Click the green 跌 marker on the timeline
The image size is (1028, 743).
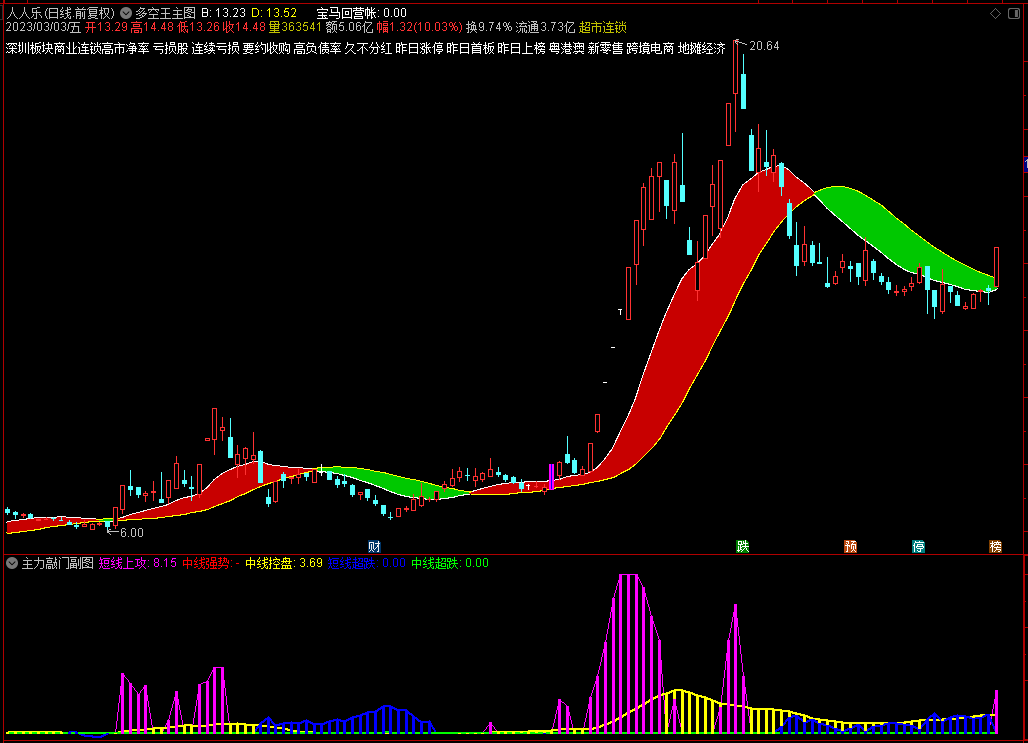742,546
